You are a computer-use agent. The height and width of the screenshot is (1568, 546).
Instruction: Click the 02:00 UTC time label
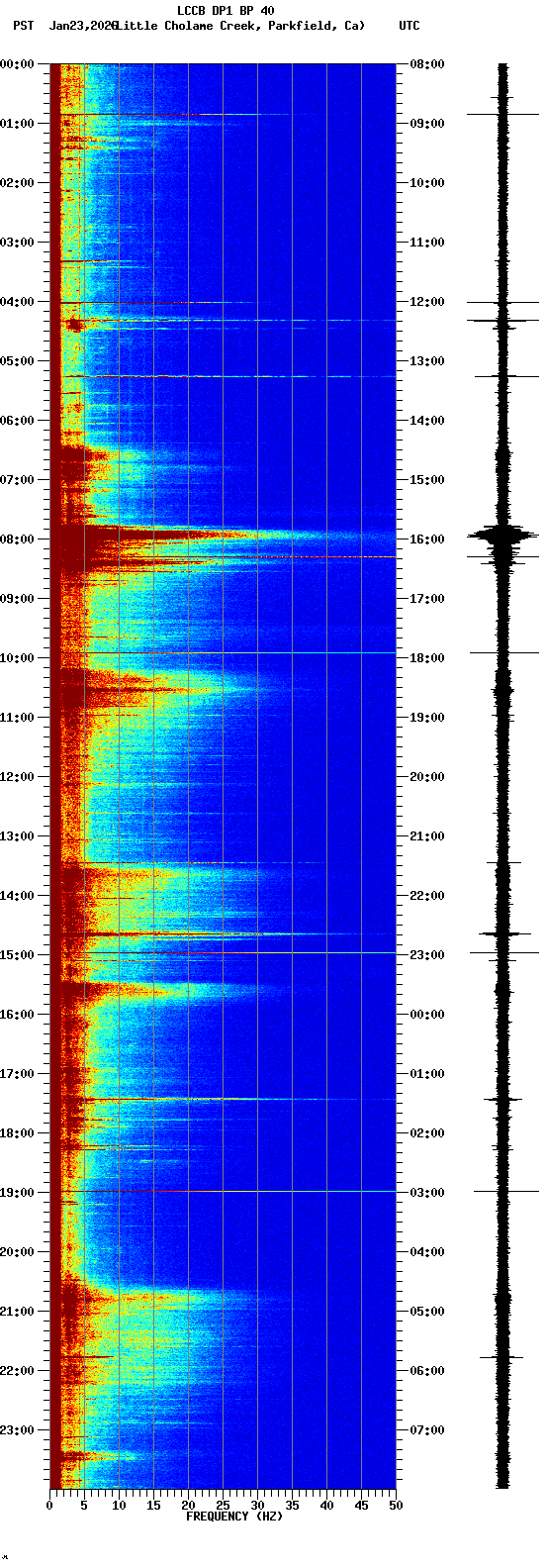click(427, 1133)
